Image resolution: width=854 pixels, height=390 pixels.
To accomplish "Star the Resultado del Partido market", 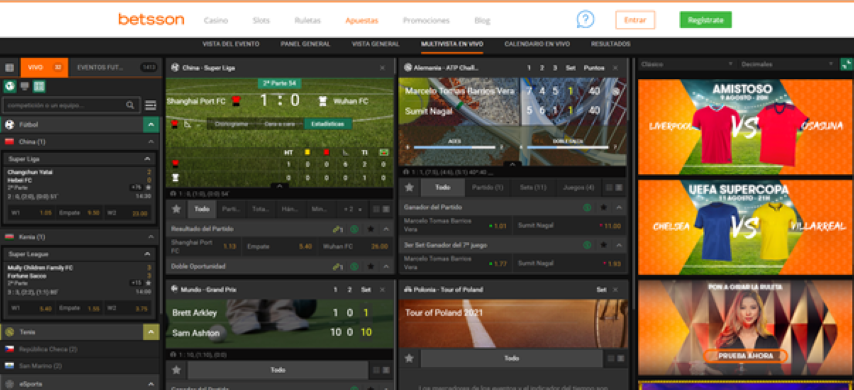I will pyautogui.click(x=370, y=229).
